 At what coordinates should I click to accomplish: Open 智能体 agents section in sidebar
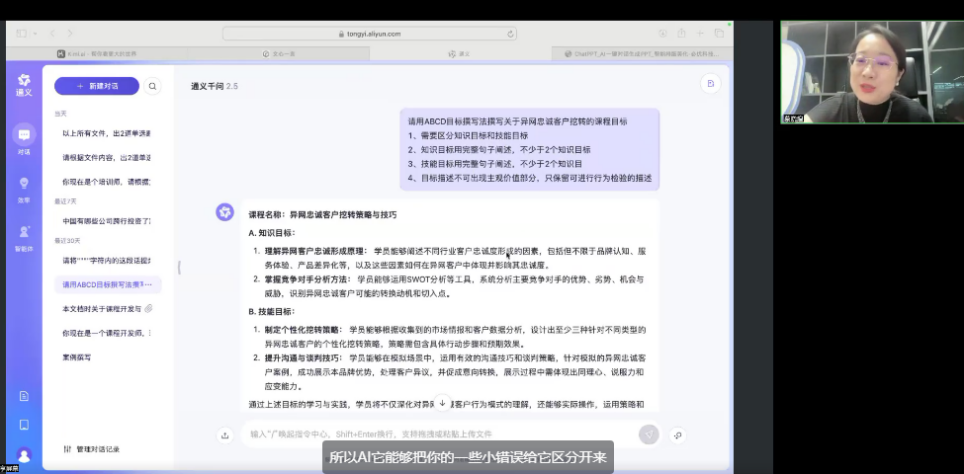24,237
